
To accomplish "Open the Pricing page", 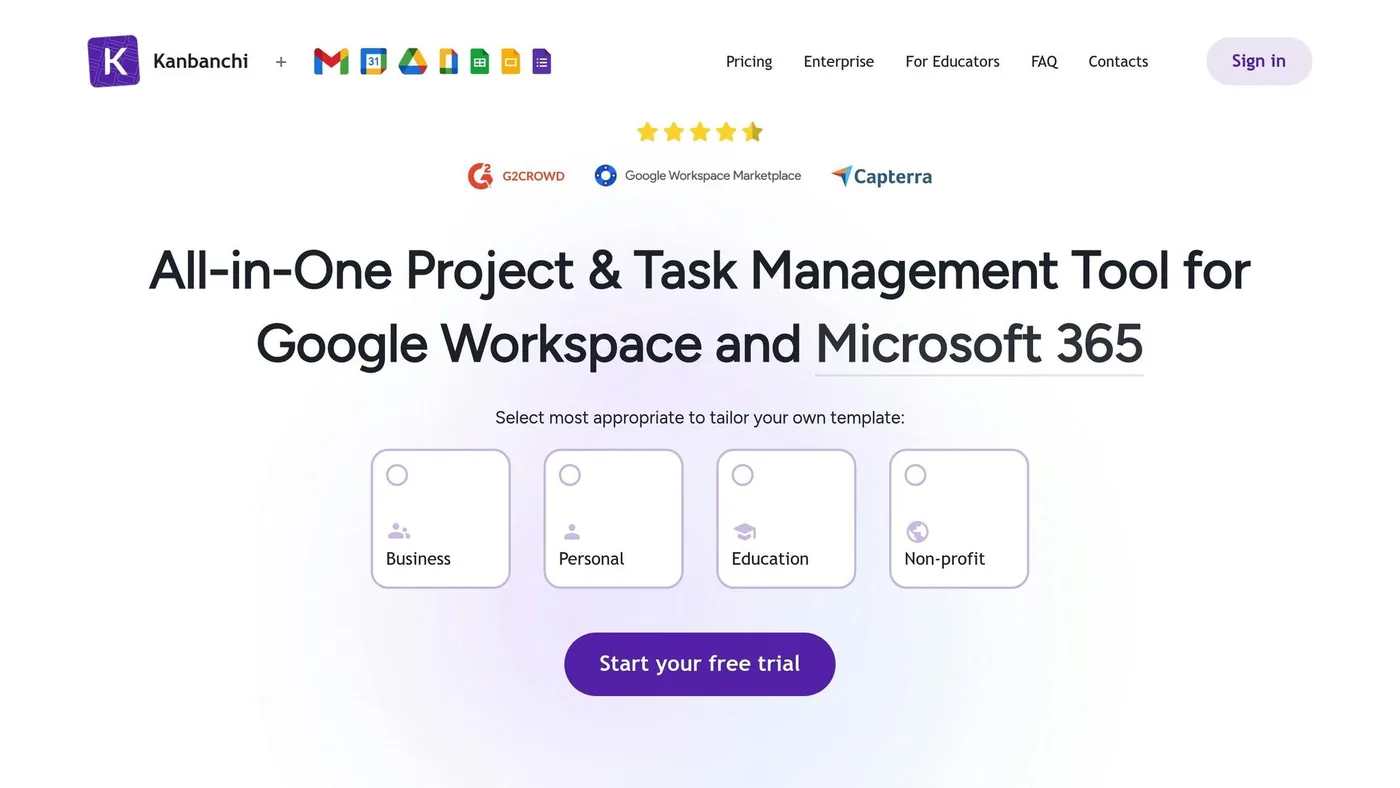I will tap(749, 62).
